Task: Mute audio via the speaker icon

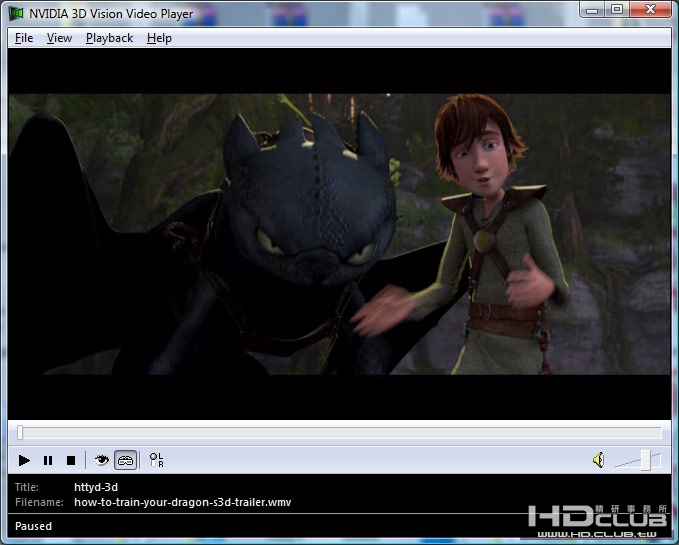Action: [x=599, y=460]
